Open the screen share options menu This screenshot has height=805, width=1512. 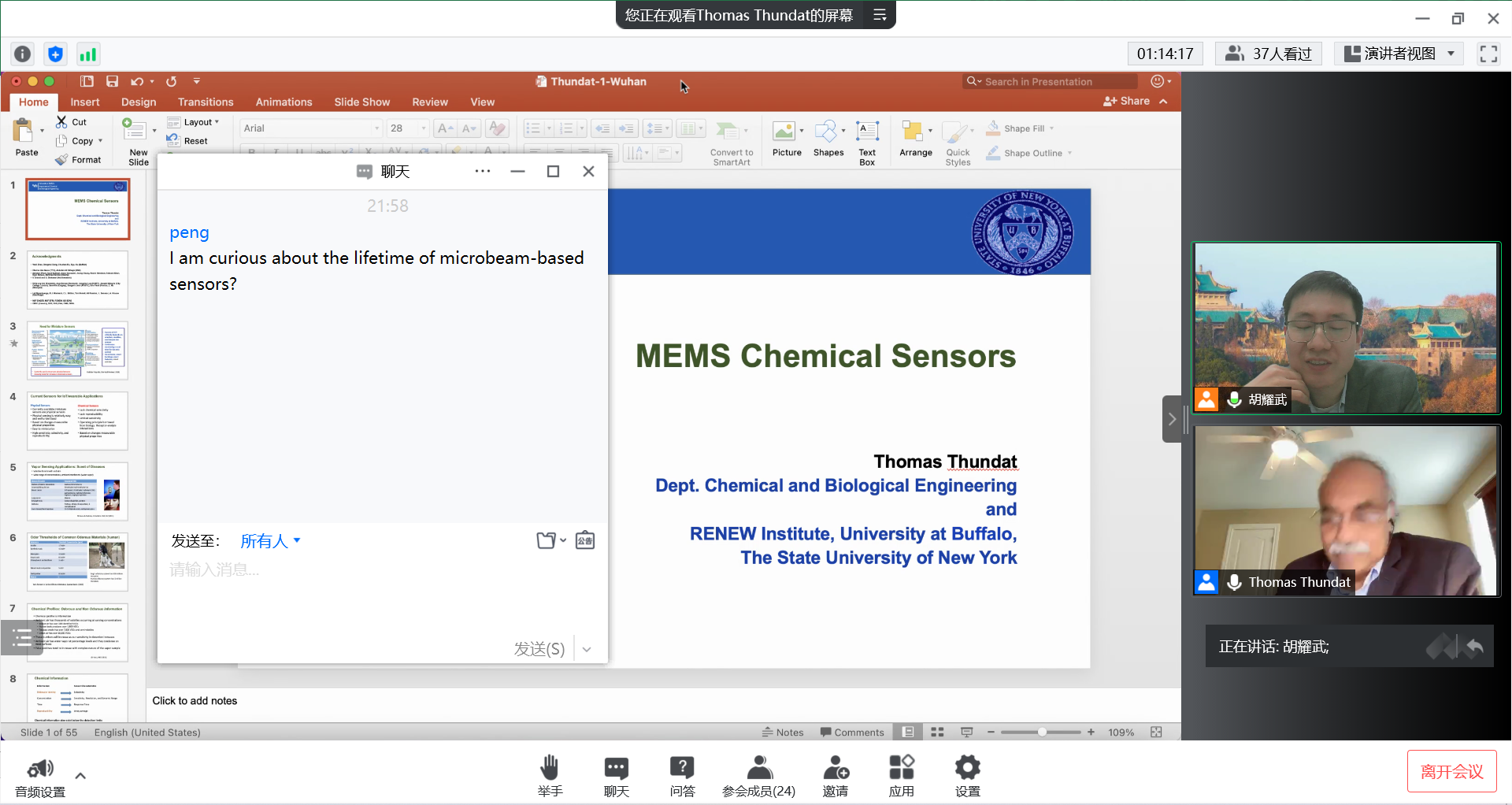[880, 15]
